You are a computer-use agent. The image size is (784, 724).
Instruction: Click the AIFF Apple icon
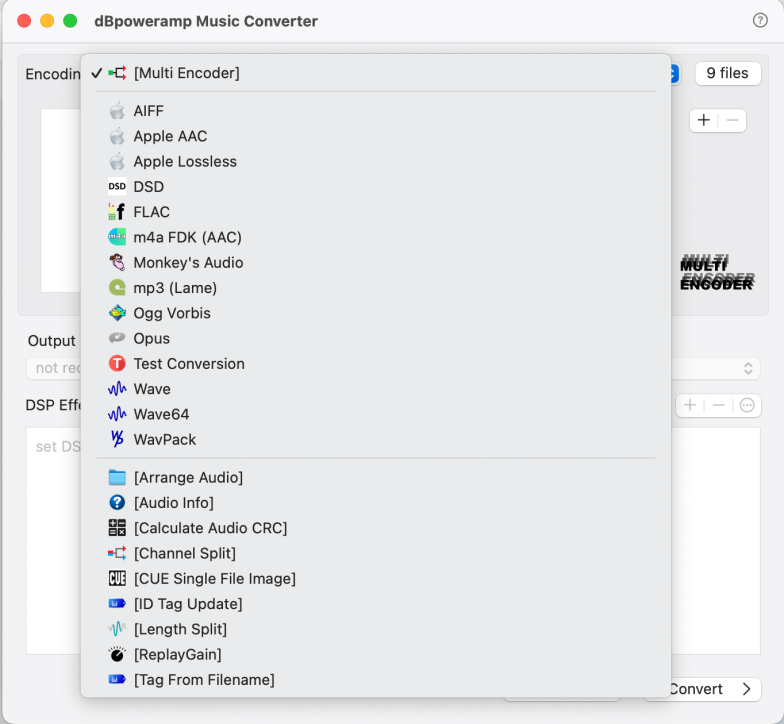point(117,111)
